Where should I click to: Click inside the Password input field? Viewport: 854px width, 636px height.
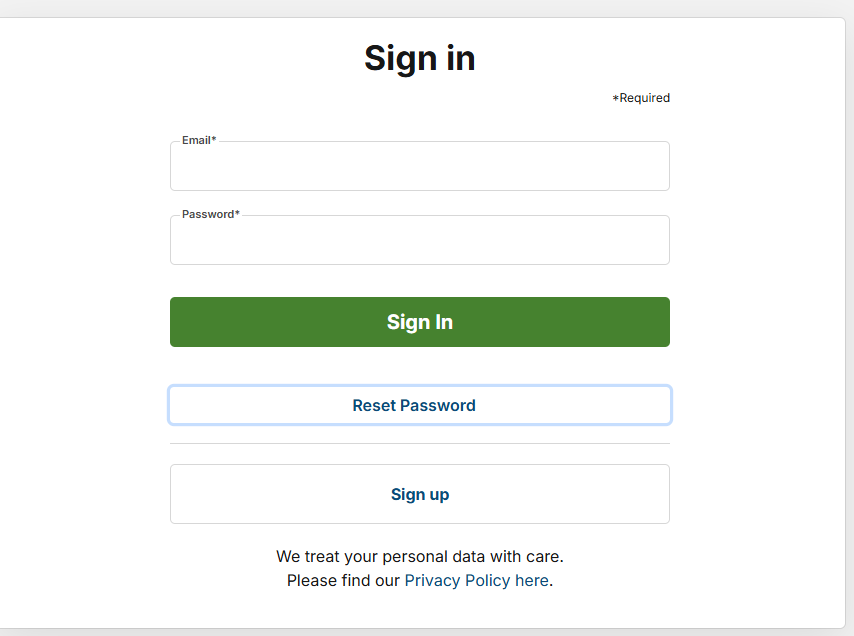420,240
